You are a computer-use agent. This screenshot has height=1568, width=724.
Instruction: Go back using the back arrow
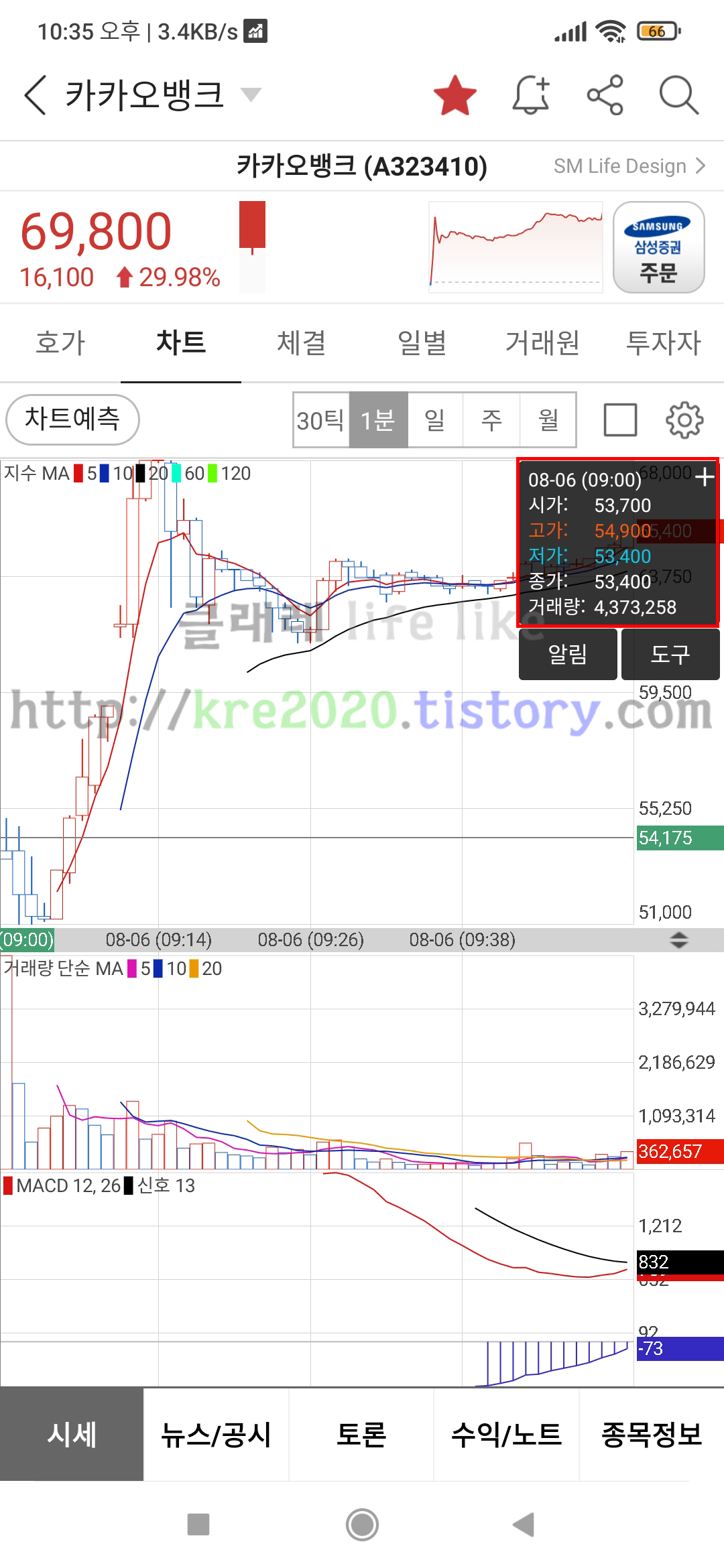[x=35, y=94]
